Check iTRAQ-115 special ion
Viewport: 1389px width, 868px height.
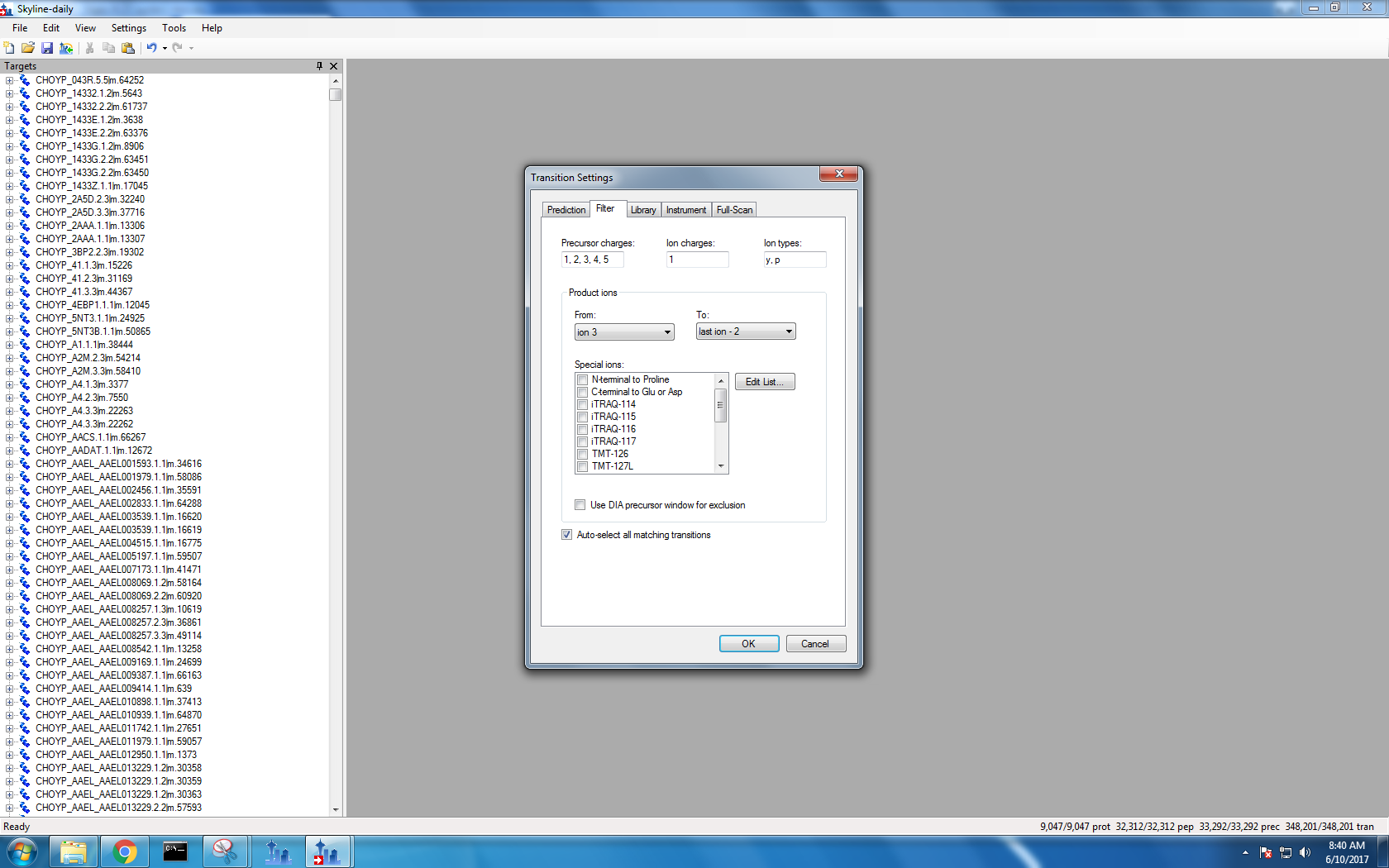[582, 417]
